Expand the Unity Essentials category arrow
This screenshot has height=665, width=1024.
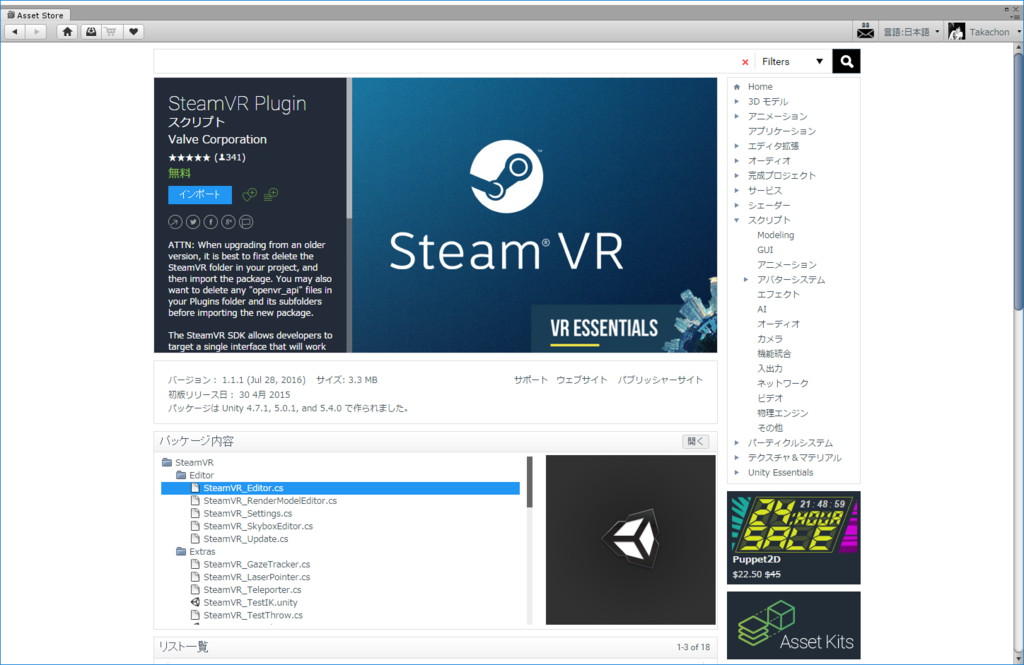click(737, 472)
